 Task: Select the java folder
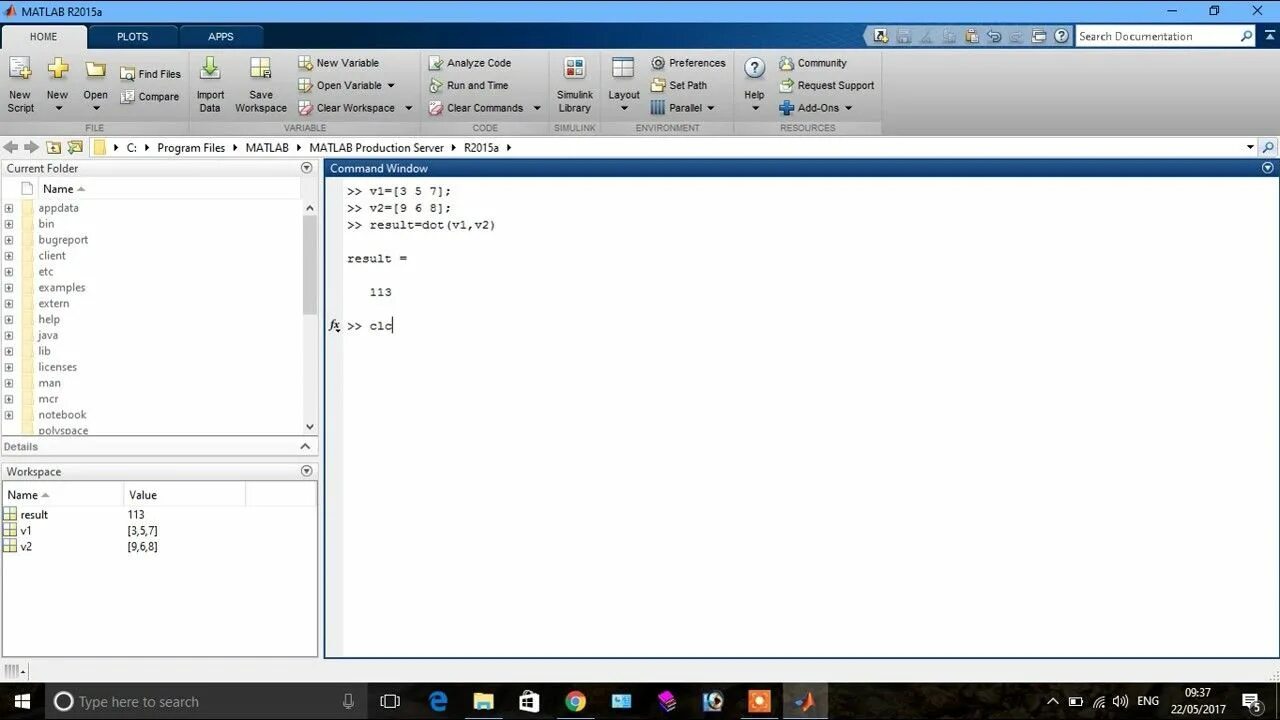coord(48,335)
